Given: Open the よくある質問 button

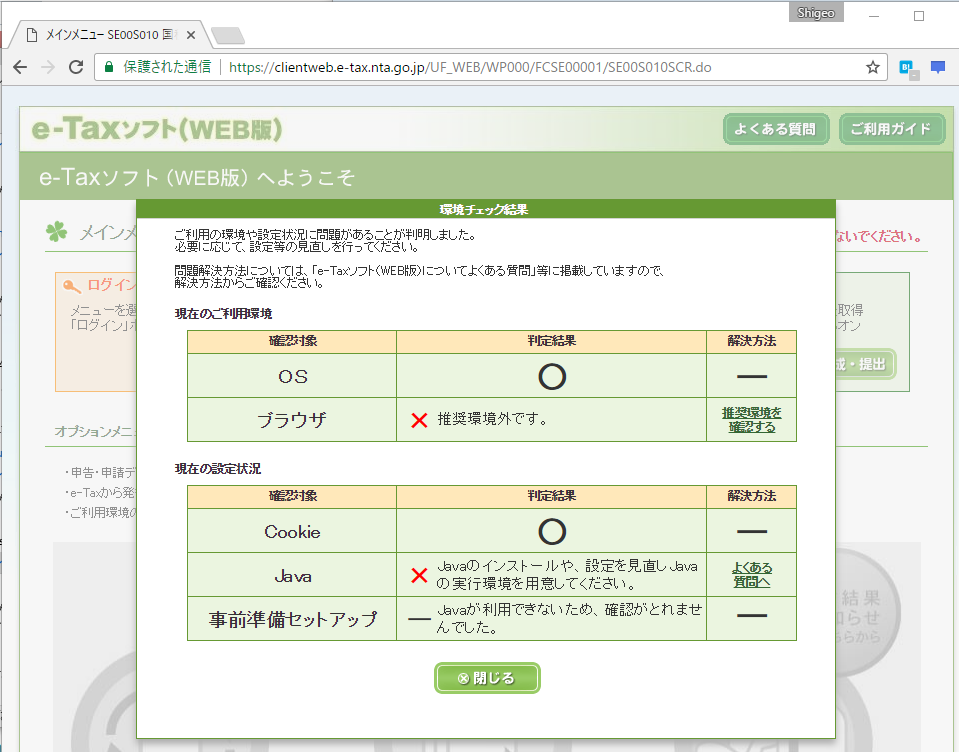Looking at the screenshot, I should [x=776, y=129].
